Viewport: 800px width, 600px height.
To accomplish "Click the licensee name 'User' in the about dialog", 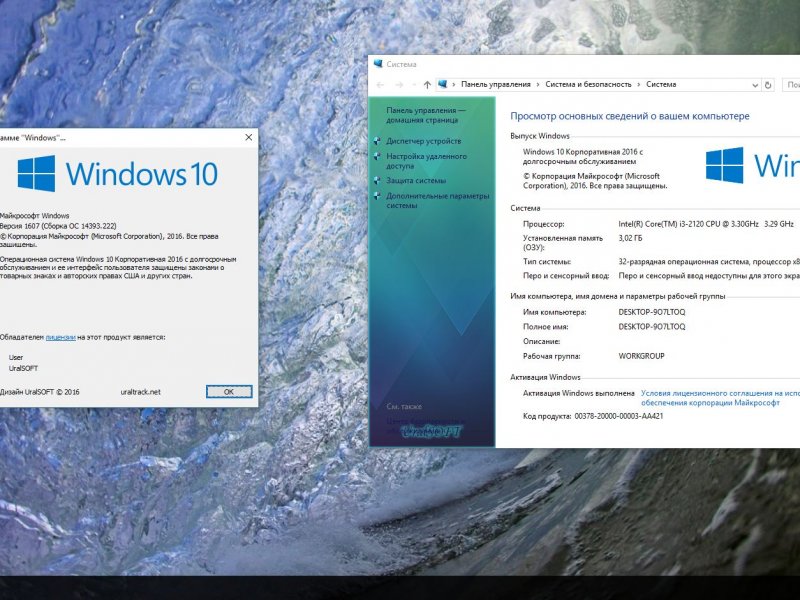I will click(x=16, y=358).
